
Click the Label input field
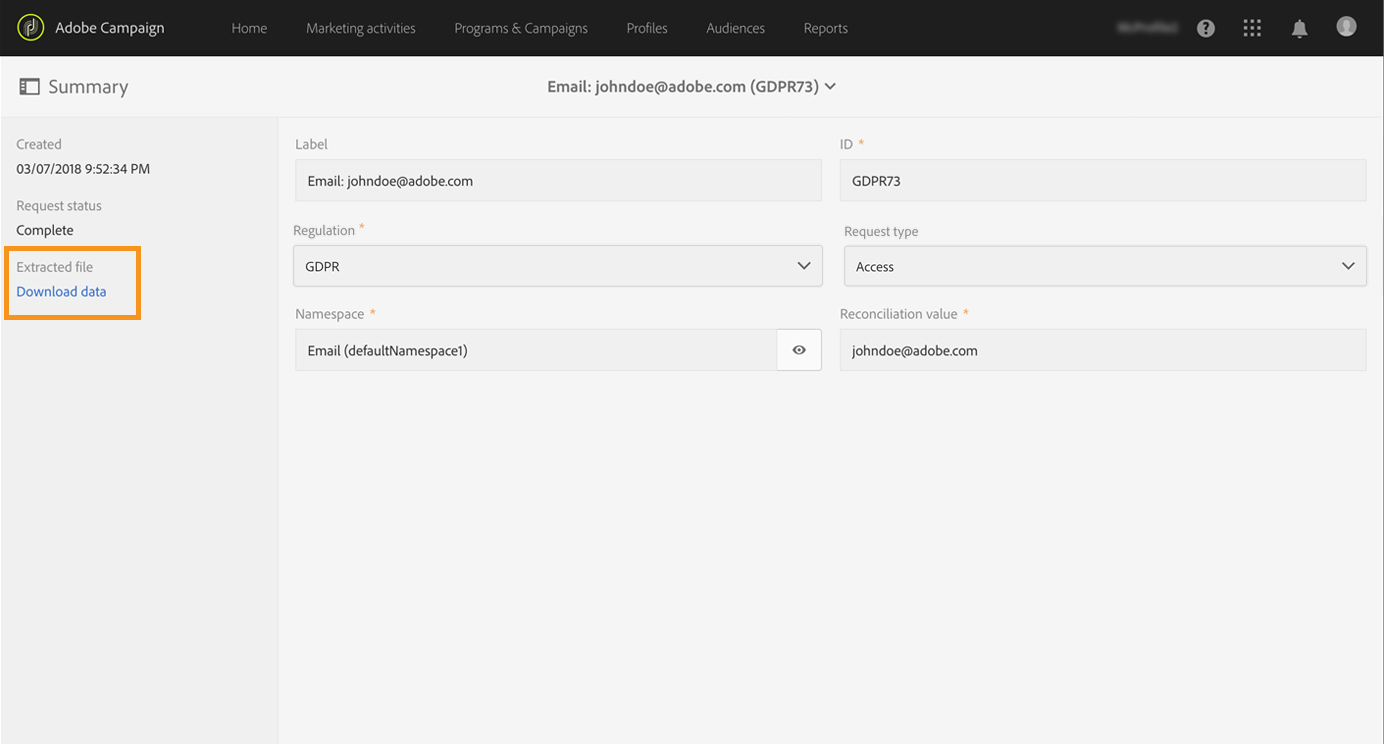(557, 181)
